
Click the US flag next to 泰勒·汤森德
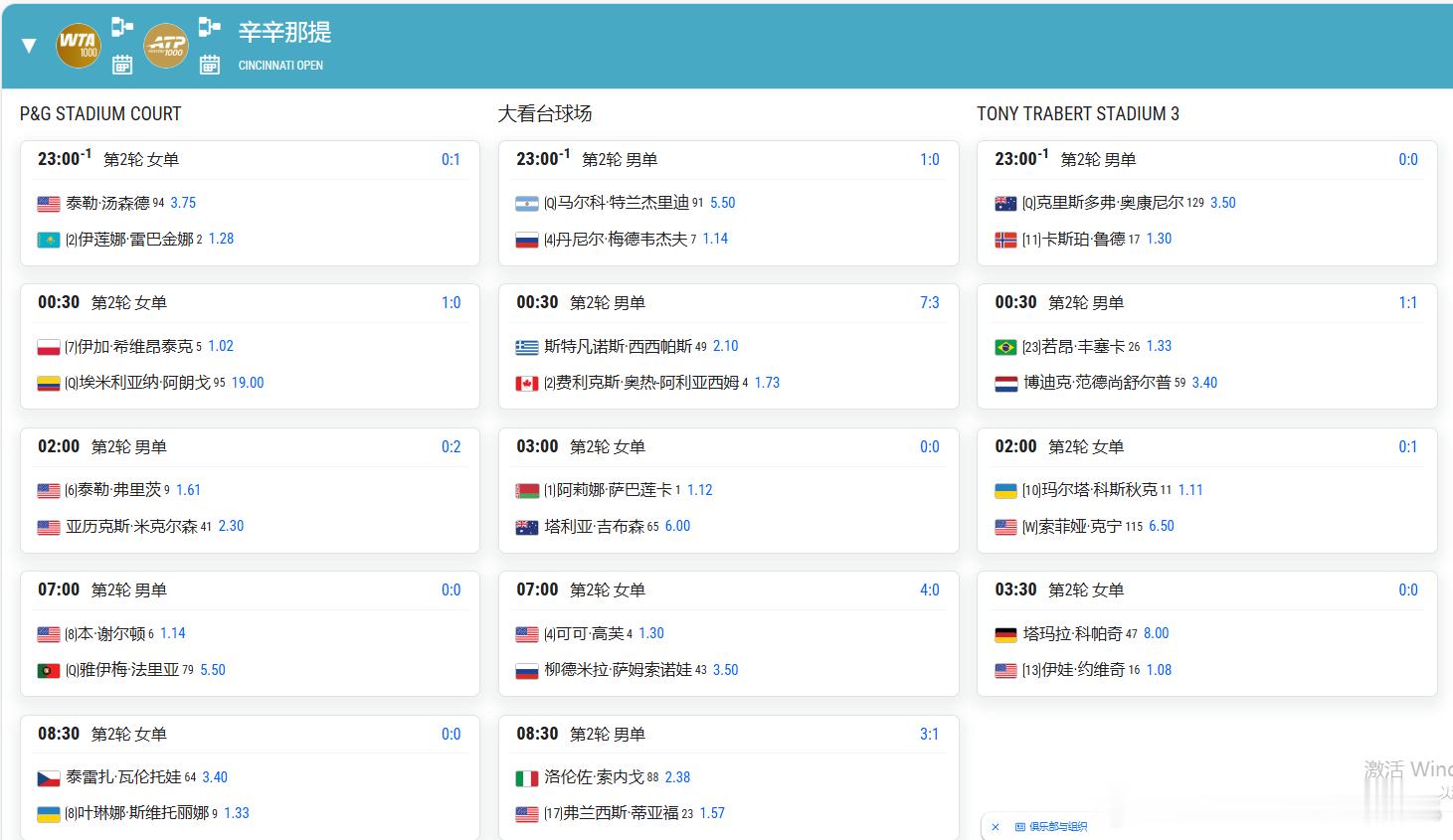tap(49, 204)
